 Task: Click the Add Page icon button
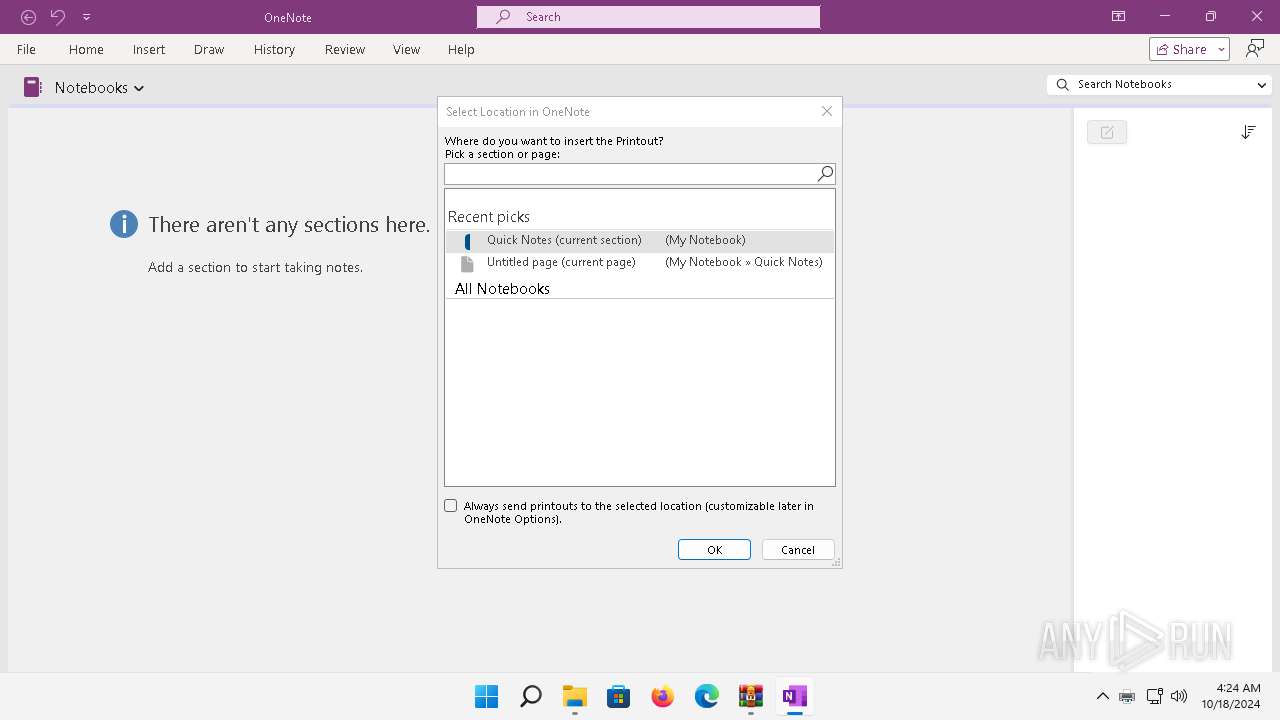1107,132
